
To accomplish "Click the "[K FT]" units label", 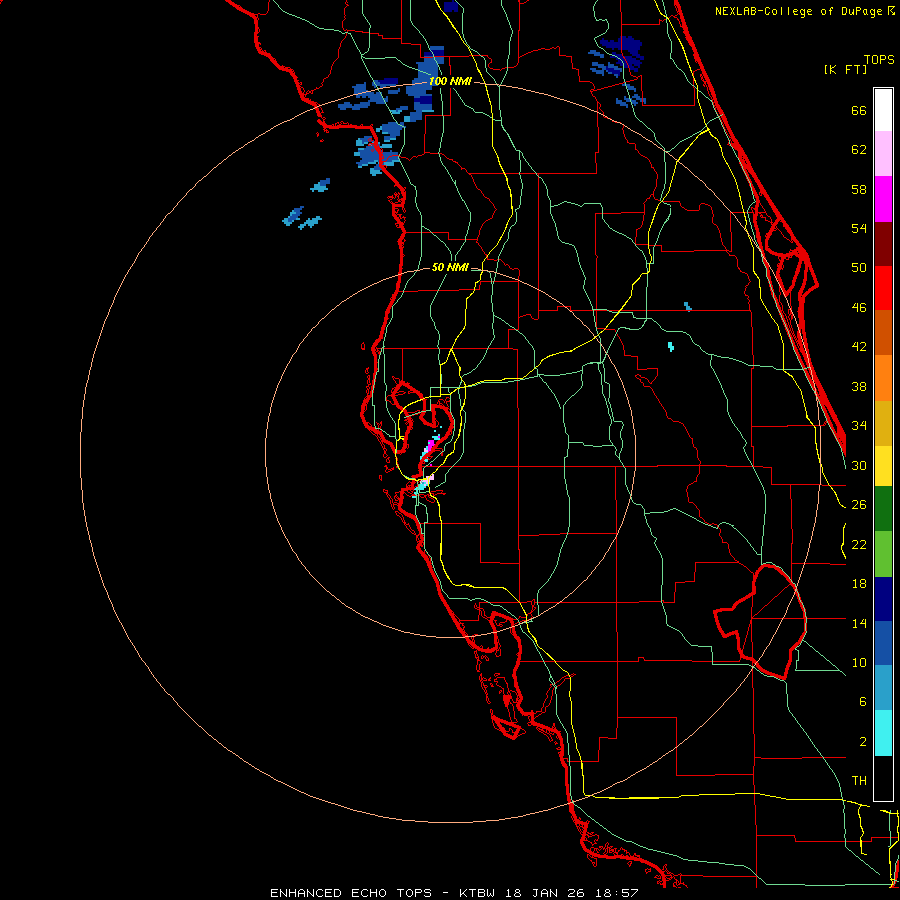I will [845, 69].
